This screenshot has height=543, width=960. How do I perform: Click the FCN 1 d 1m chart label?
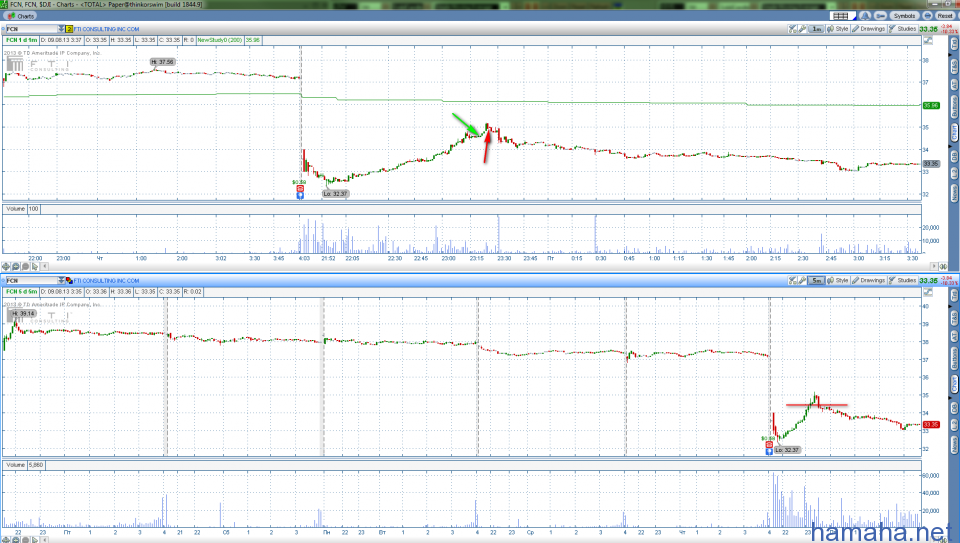click(x=21, y=40)
